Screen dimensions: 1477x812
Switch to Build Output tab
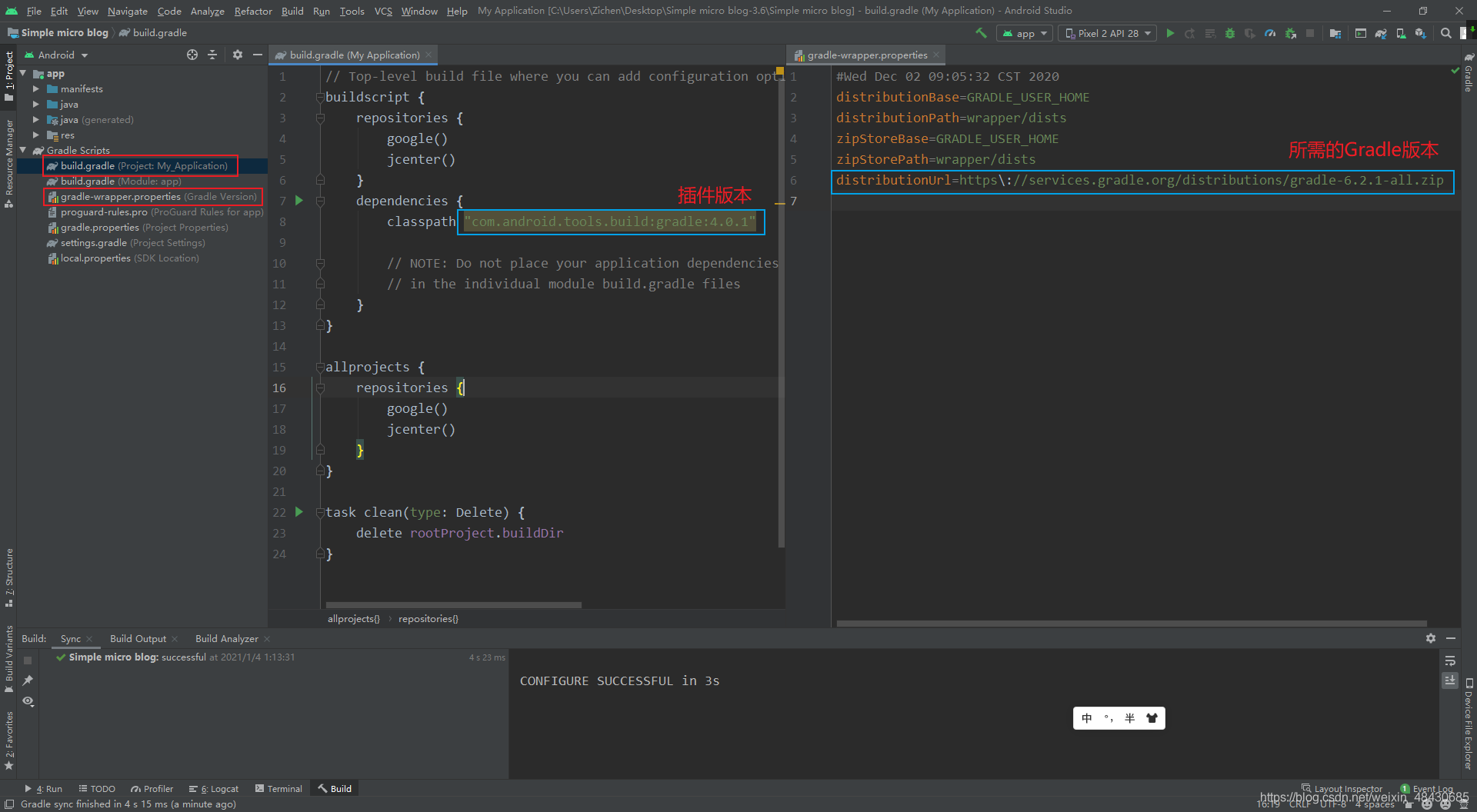[x=138, y=638]
